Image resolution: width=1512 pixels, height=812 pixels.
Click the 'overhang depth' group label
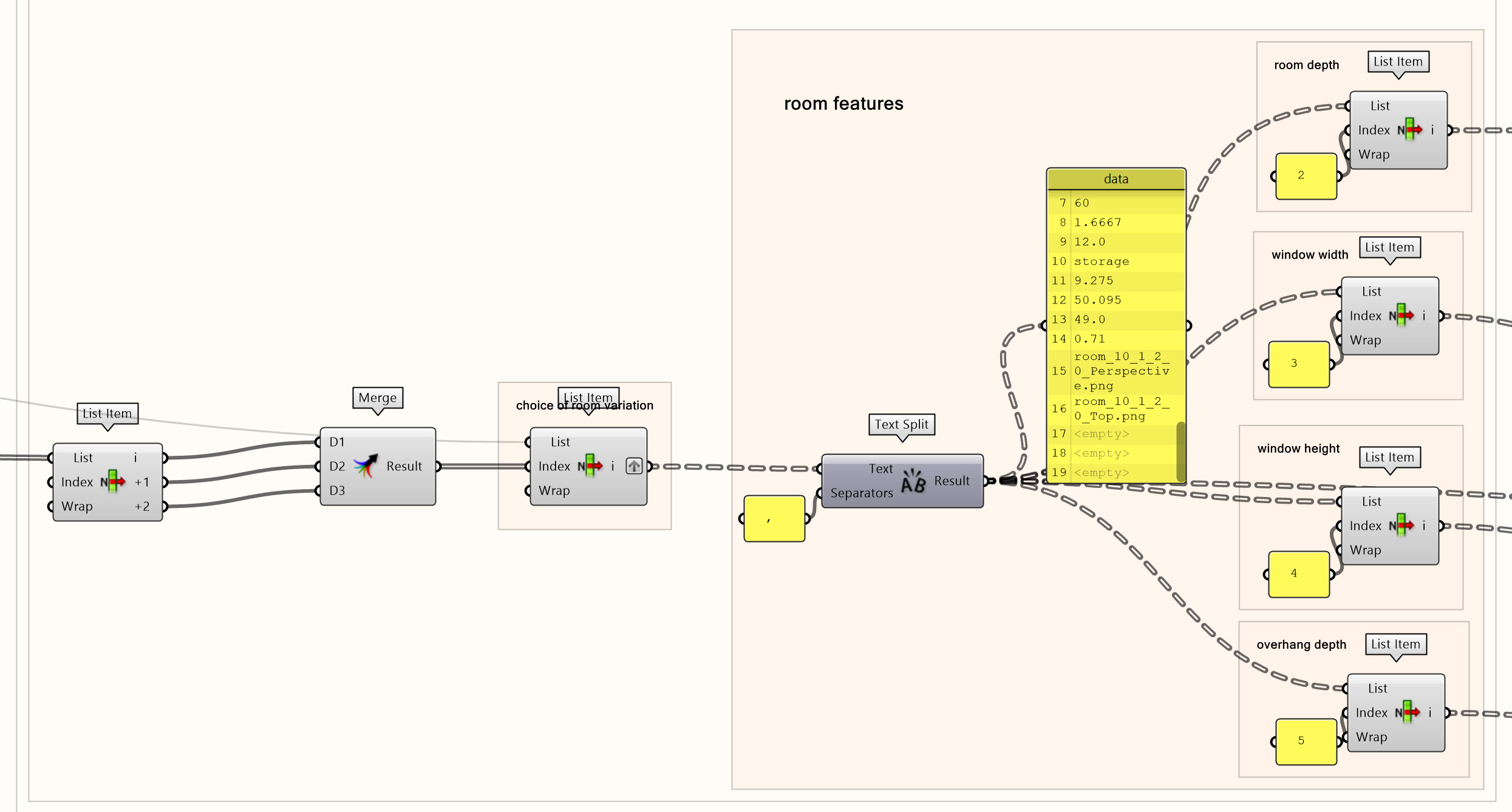coord(1301,645)
